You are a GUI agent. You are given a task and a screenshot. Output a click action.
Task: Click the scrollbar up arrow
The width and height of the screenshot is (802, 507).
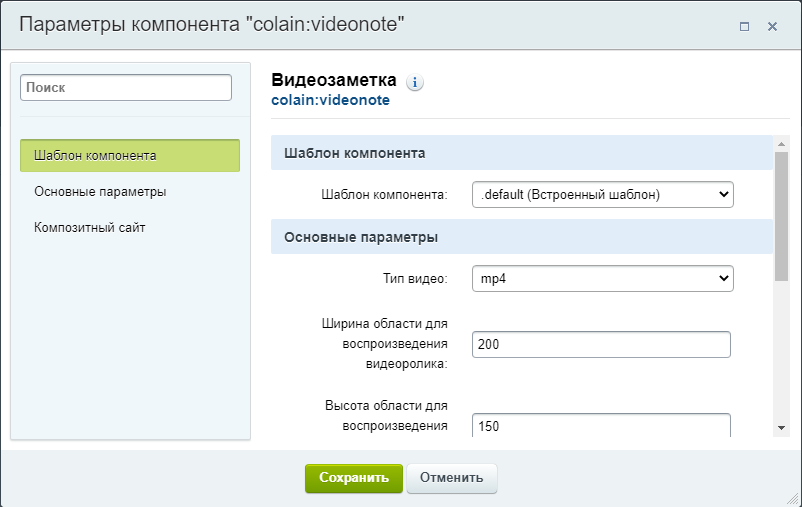click(781, 144)
